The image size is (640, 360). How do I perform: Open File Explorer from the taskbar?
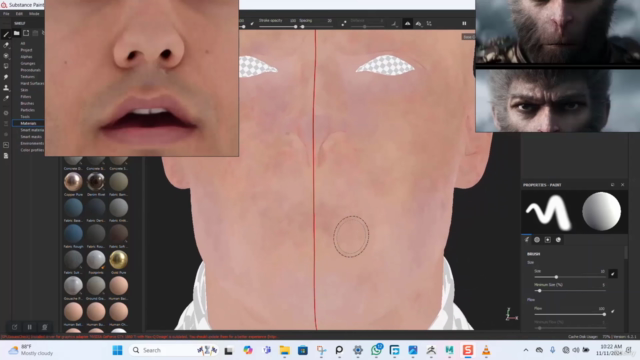284,350
